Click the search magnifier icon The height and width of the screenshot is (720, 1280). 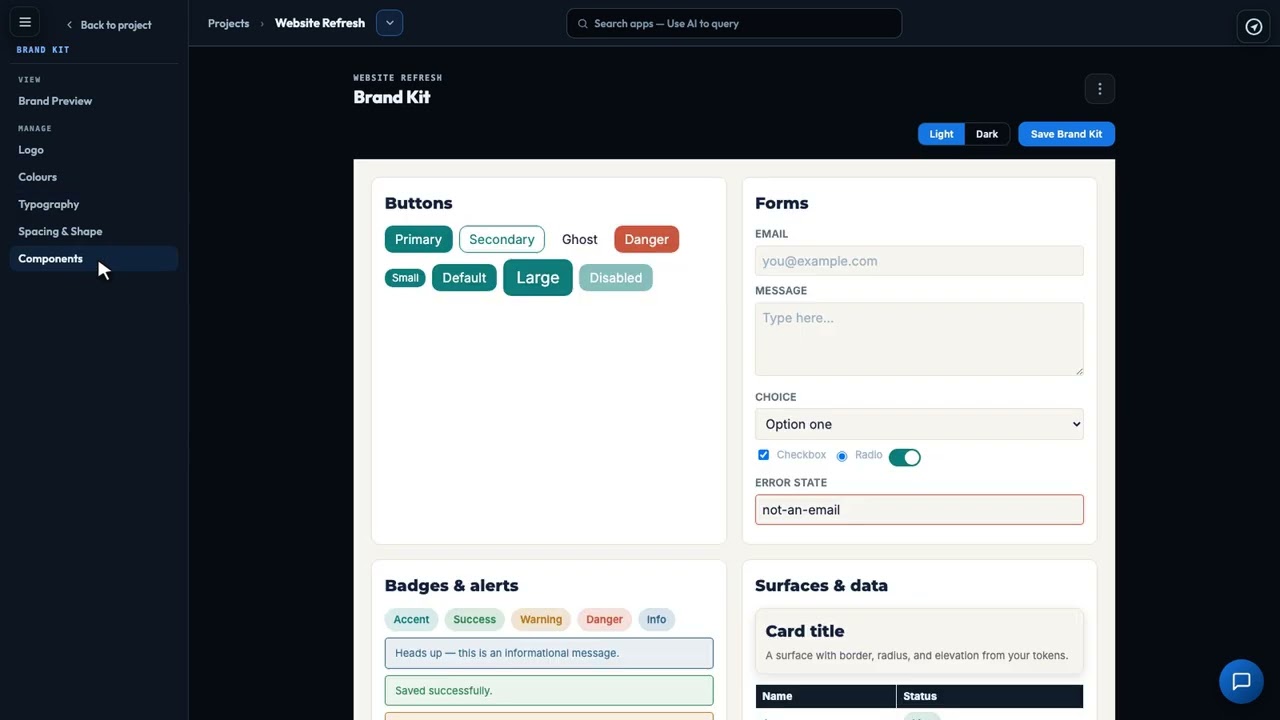point(583,24)
